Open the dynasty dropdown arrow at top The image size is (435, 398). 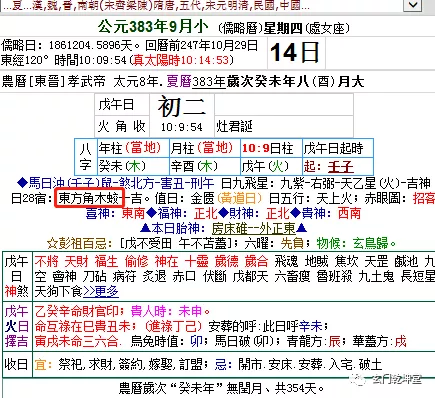click(x=413, y=5)
